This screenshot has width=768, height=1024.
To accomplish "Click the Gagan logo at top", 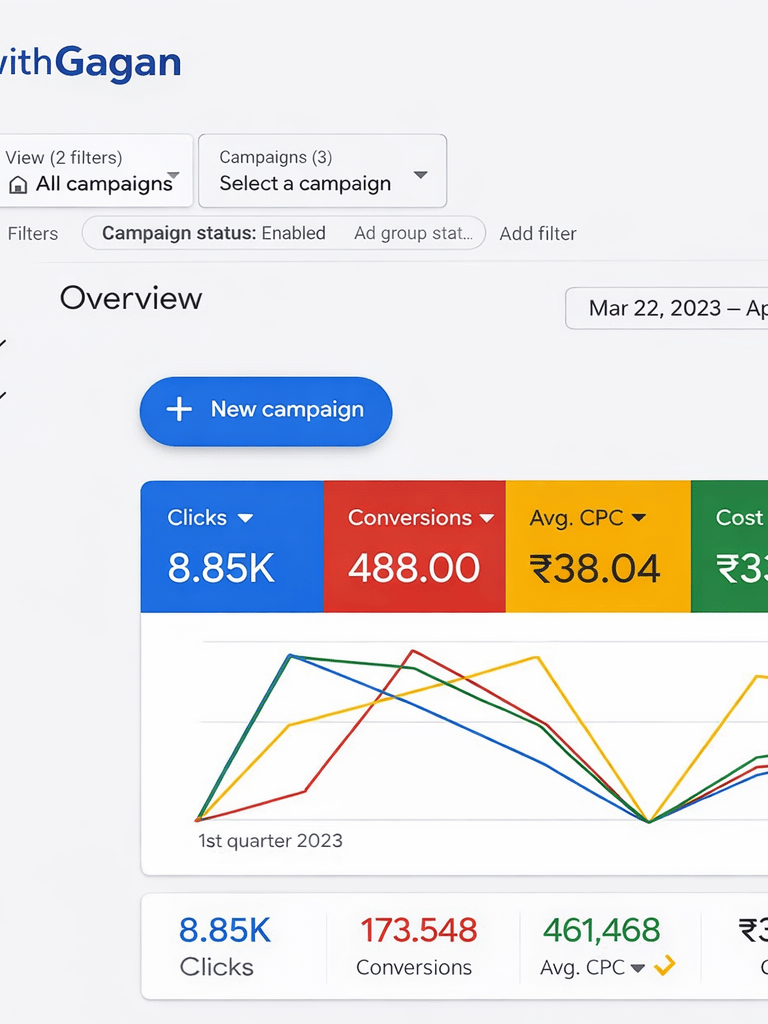I will point(91,63).
